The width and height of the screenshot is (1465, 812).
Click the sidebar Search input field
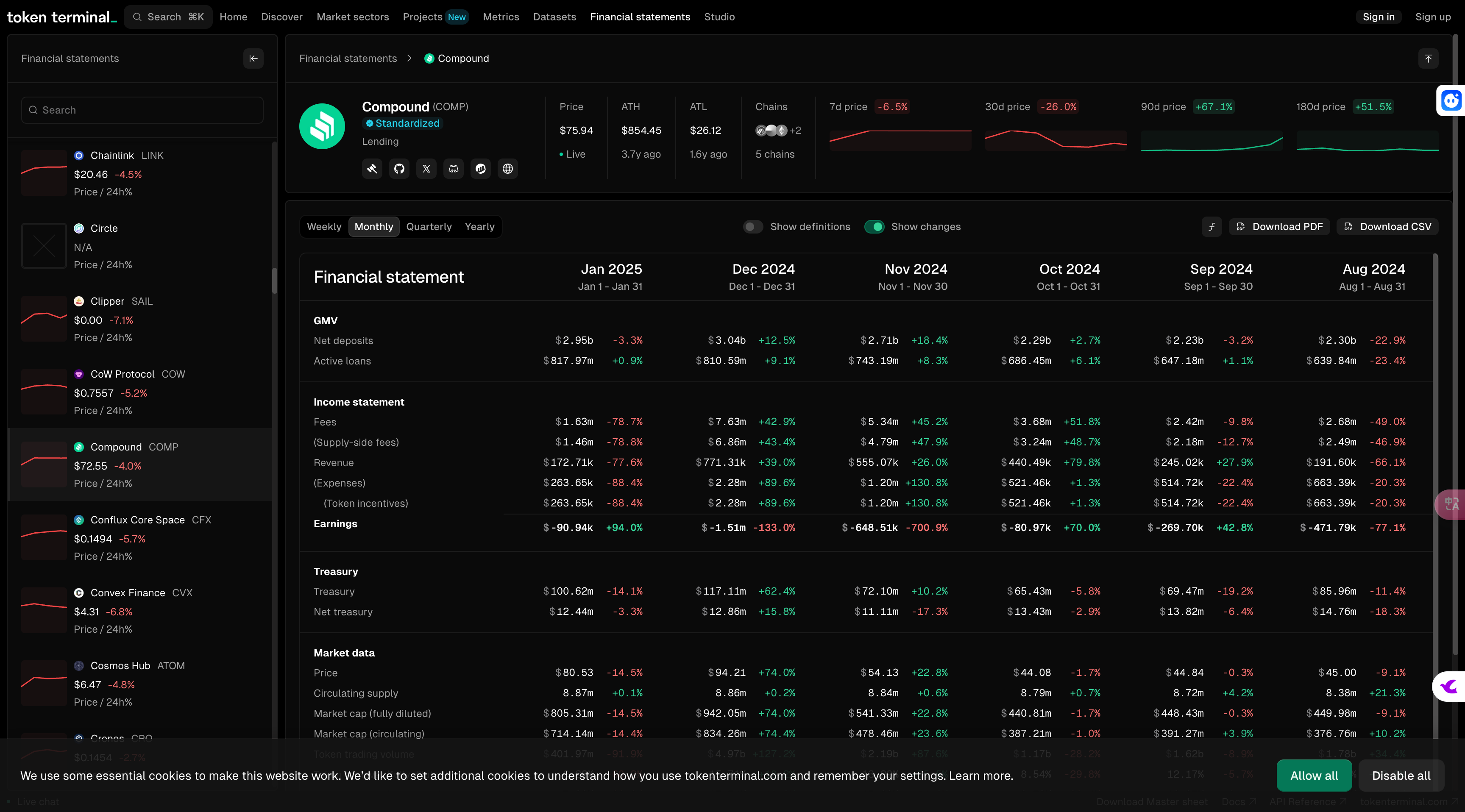click(142, 110)
